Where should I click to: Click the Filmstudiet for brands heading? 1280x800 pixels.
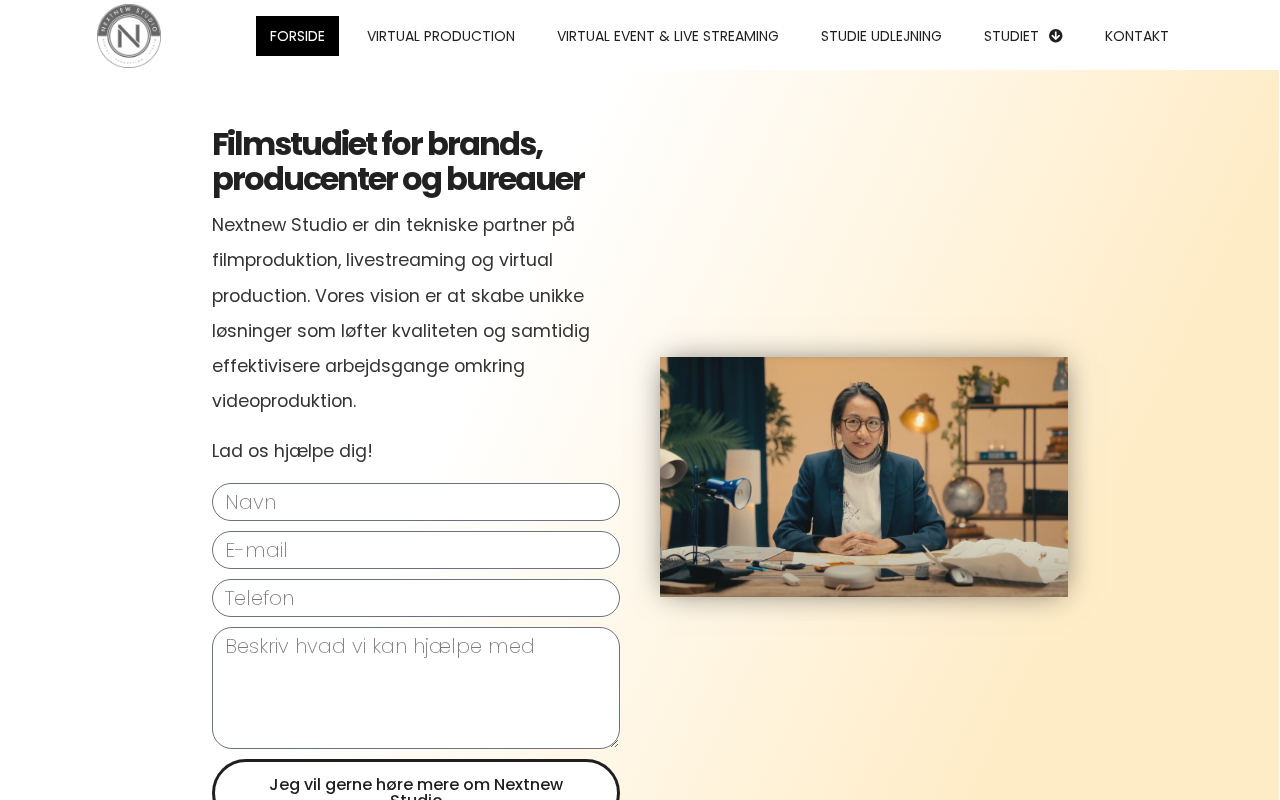pyautogui.click(x=398, y=161)
